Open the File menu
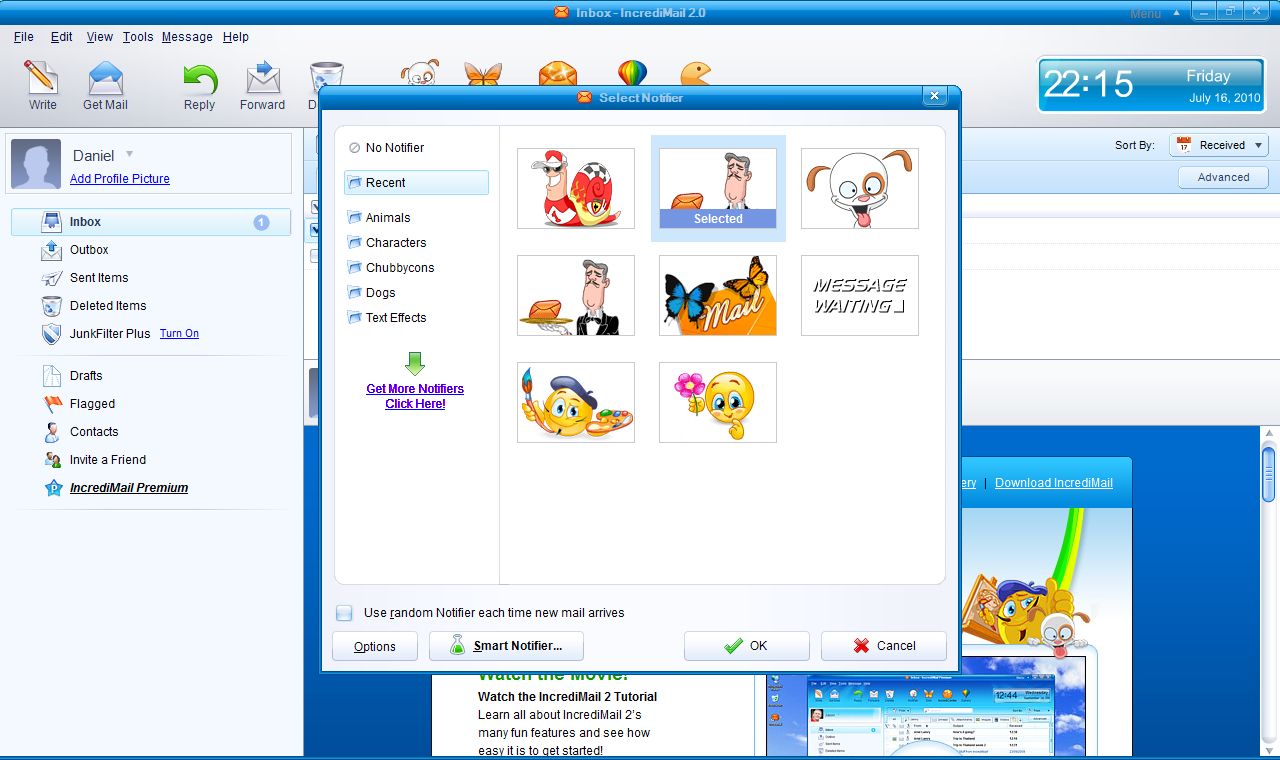This screenshot has height=760, width=1280. pos(24,37)
